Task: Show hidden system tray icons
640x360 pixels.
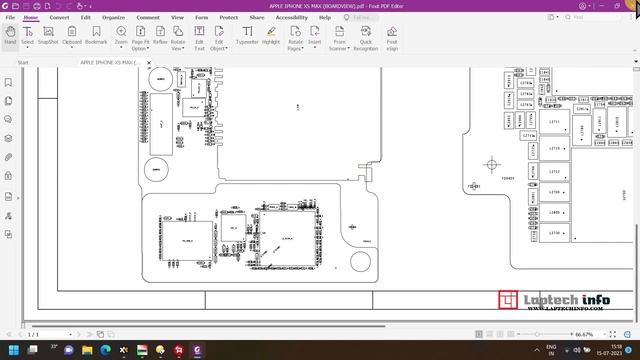Action: click(537, 350)
